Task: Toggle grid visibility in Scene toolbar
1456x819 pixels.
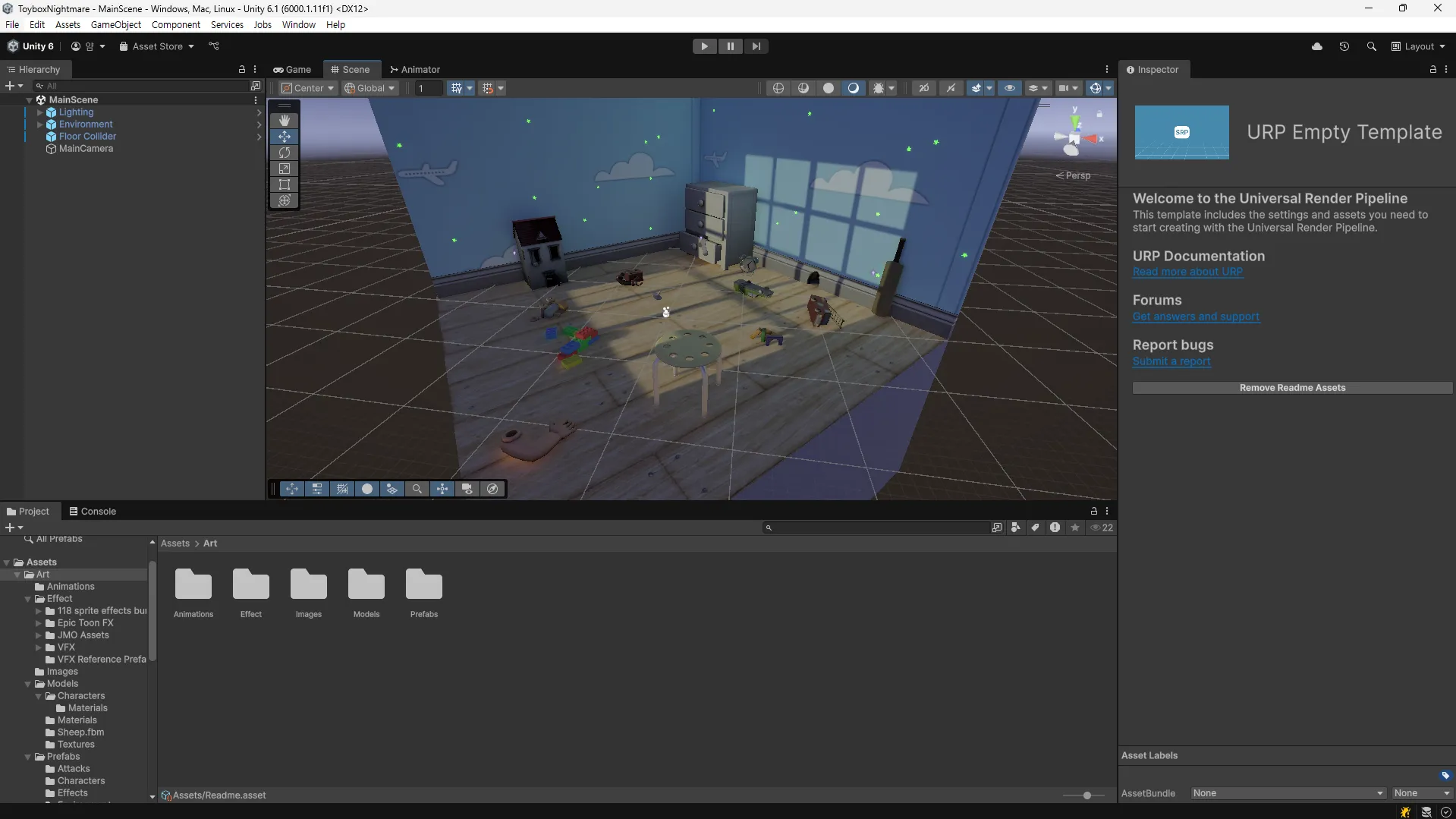Action: (456, 88)
